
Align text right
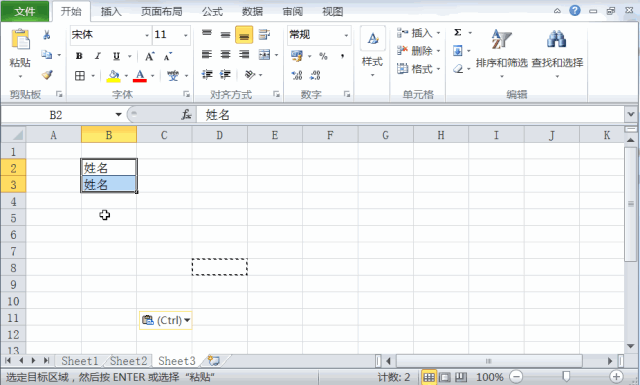point(244,54)
